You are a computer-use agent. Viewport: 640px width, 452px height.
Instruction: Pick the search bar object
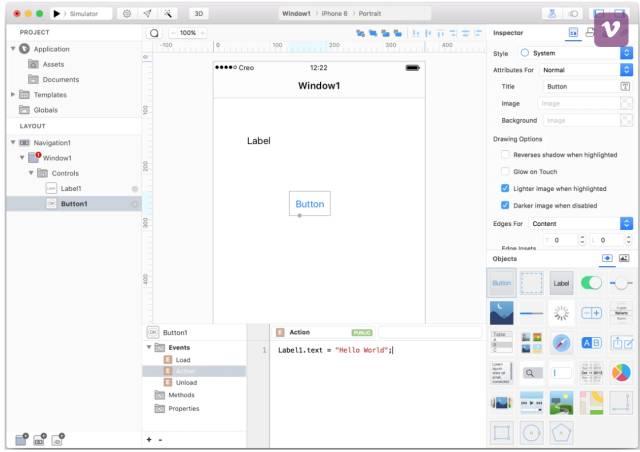click(x=531, y=372)
